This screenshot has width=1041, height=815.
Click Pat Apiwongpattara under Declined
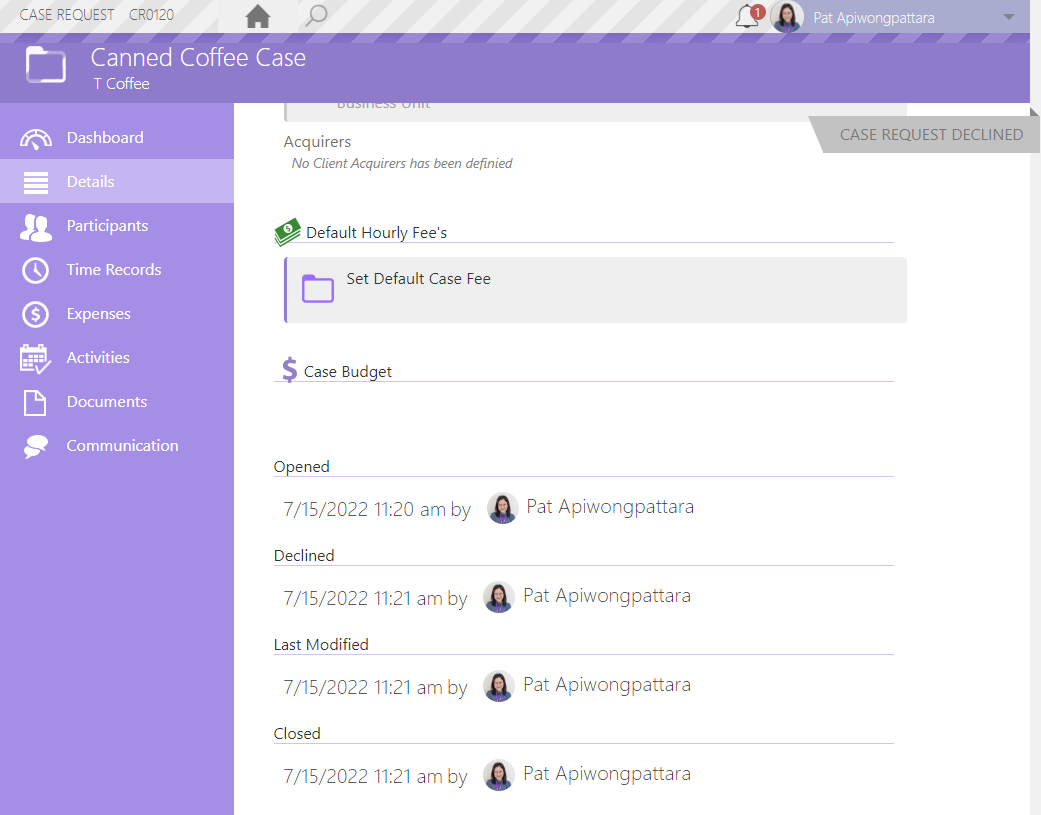pos(606,595)
